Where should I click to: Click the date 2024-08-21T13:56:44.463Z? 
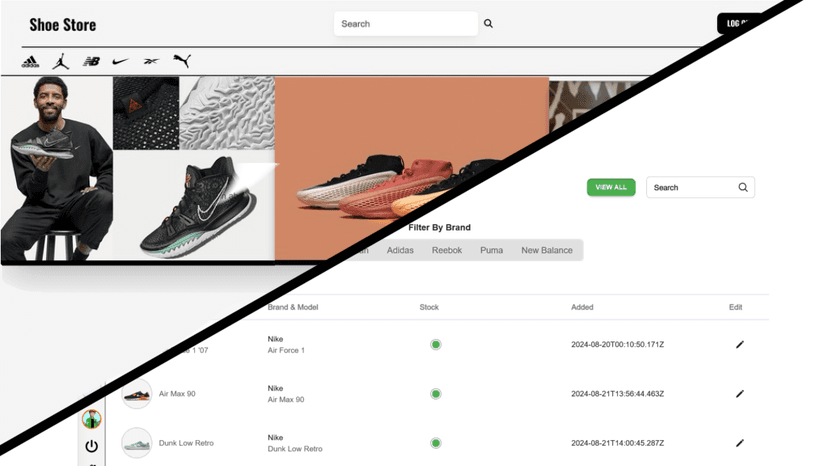click(617, 394)
